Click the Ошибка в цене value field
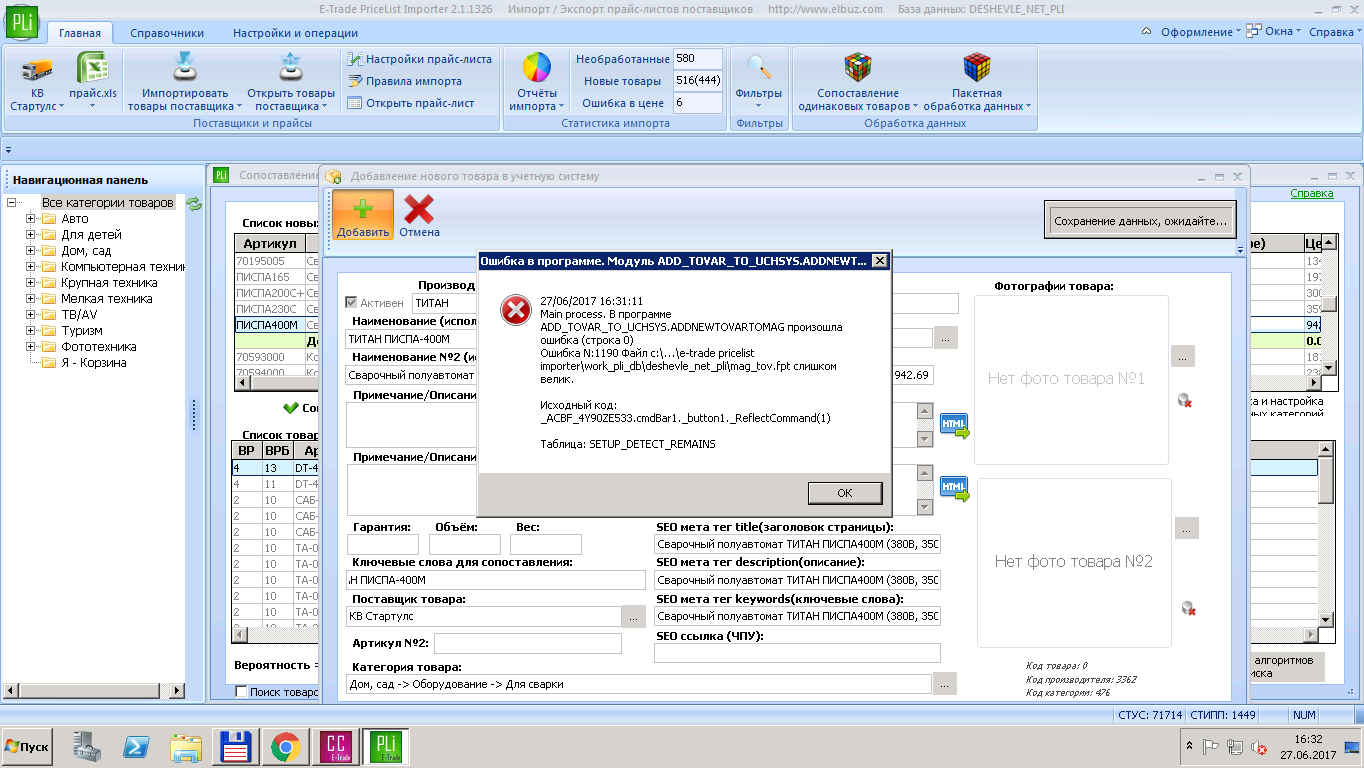Image resolution: width=1364 pixels, height=768 pixels. click(x=698, y=103)
